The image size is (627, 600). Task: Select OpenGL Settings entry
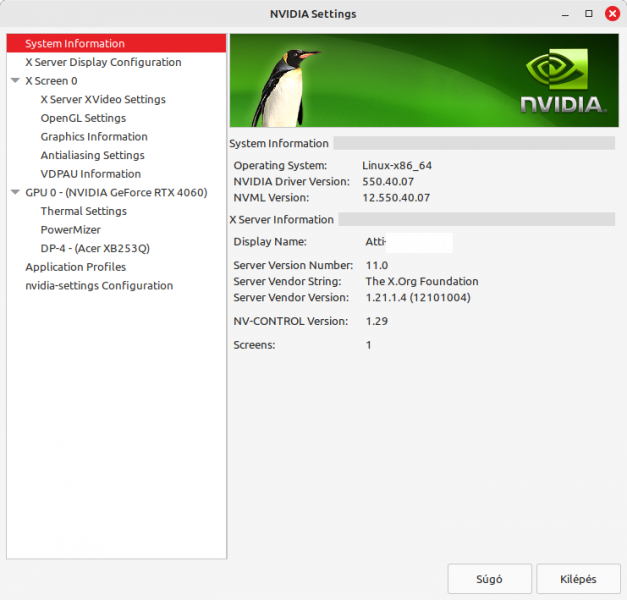coord(83,118)
